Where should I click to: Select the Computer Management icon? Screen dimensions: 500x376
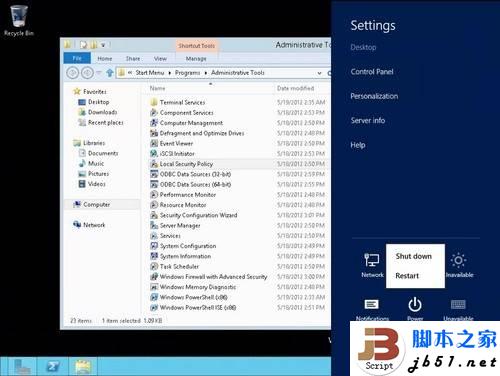[154, 123]
